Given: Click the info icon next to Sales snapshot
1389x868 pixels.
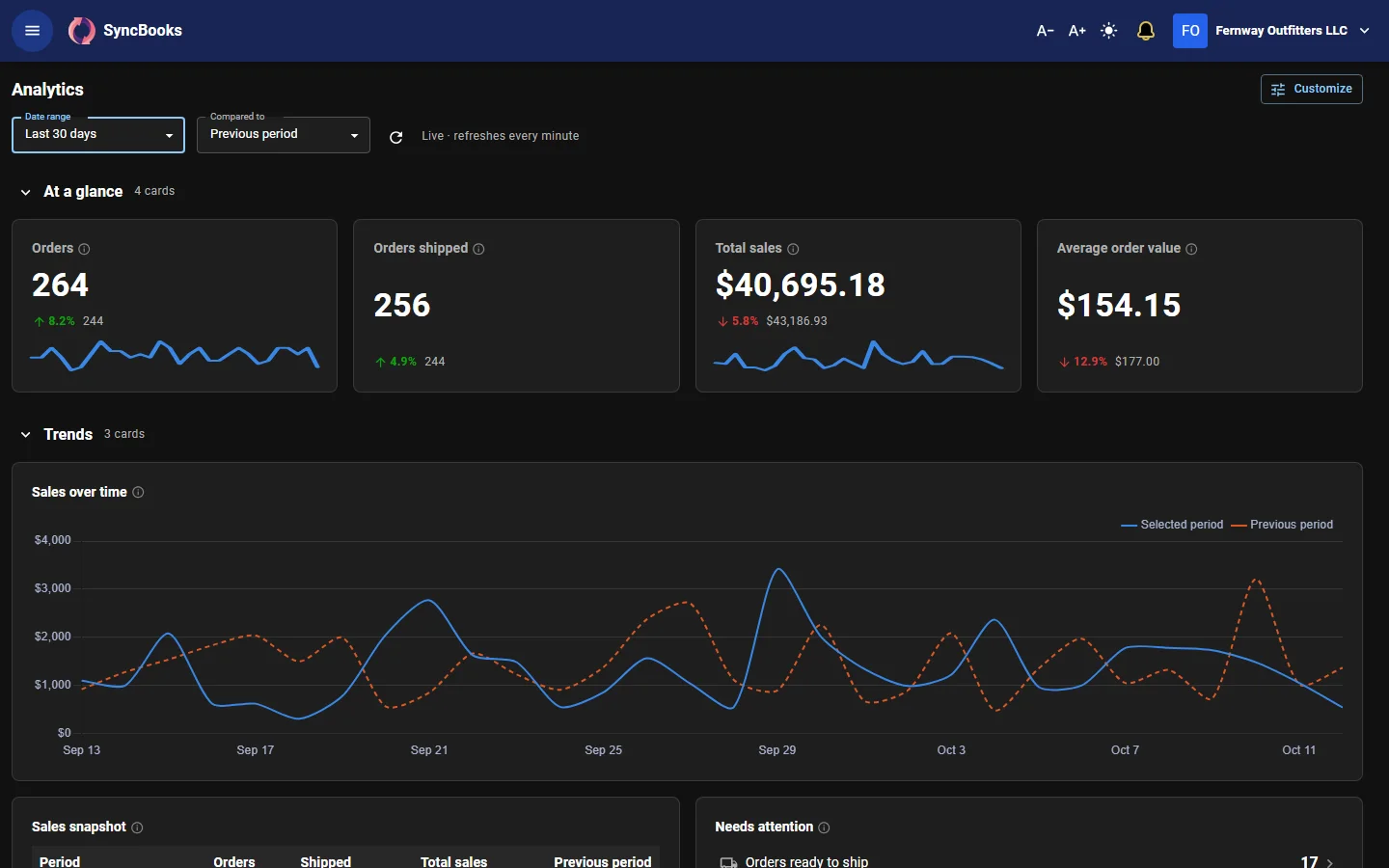Looking at the screenshot, I should [x=137, y=827].
